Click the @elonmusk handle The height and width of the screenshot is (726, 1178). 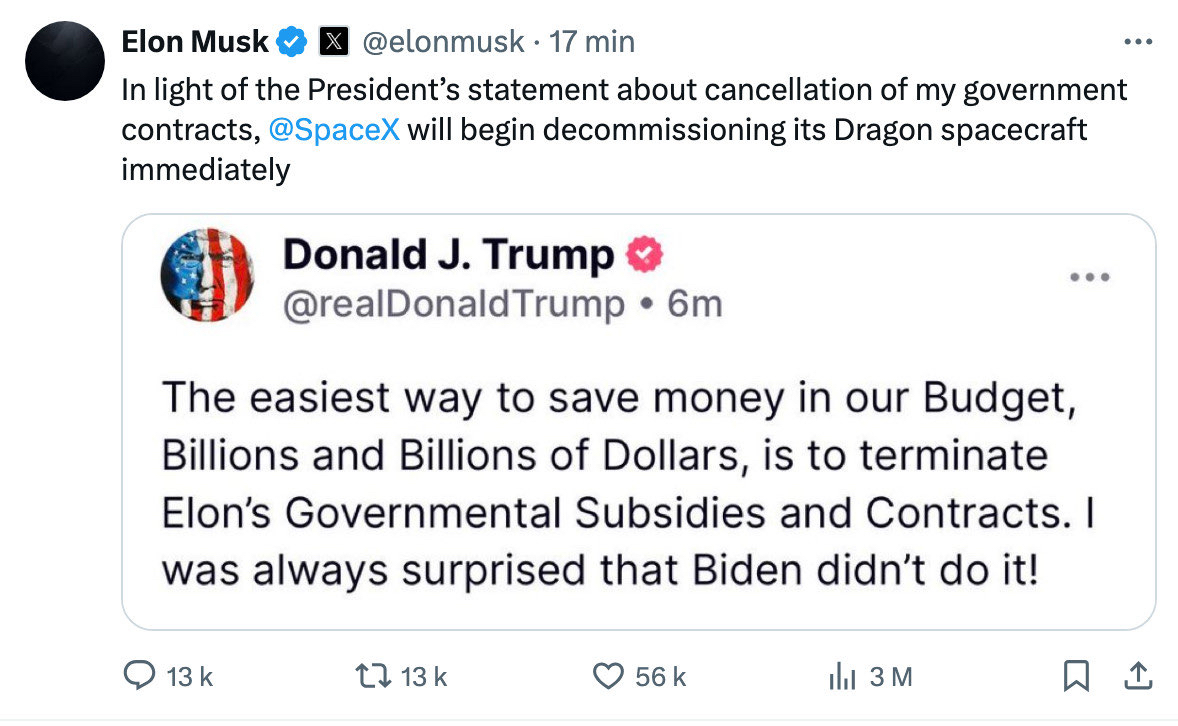click(442, 41)
